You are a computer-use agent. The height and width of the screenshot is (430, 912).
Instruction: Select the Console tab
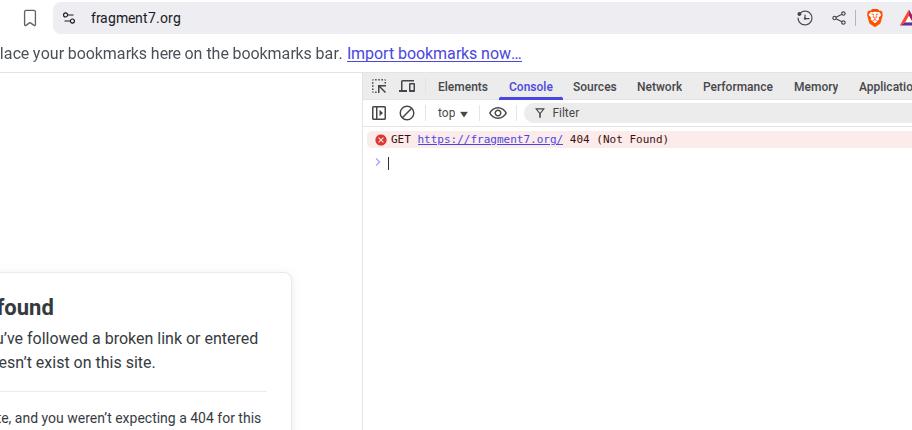click(530, 87)
